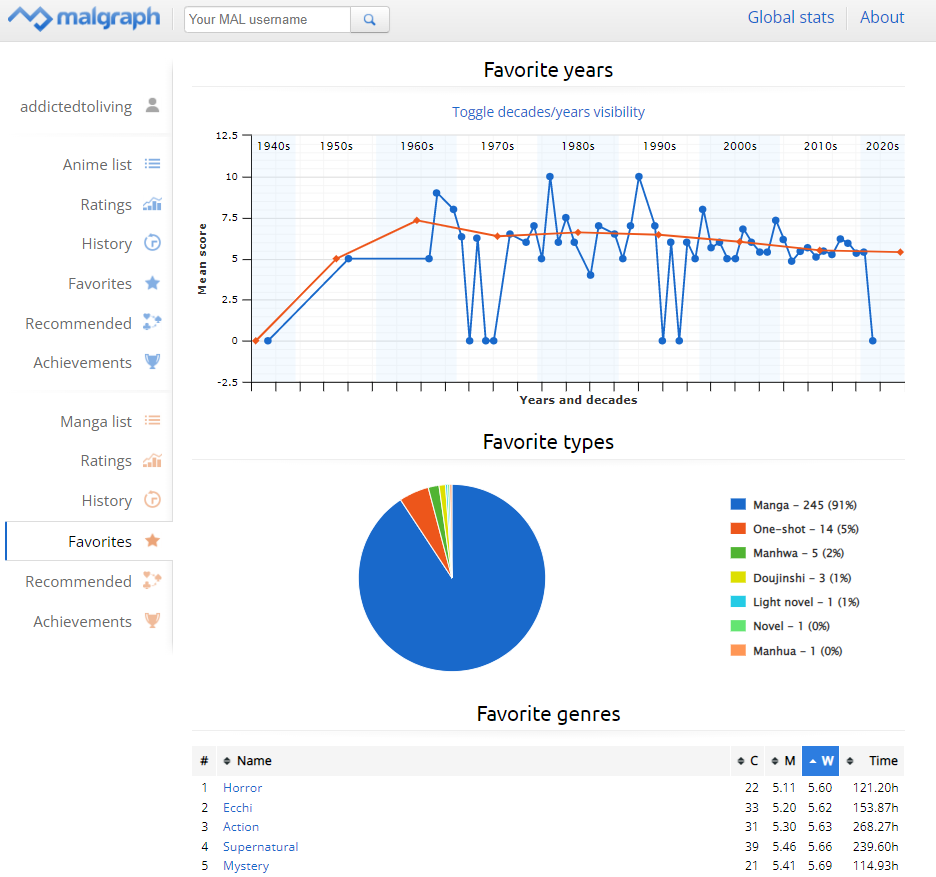Screen dimensions: 936x877
Task: Sort genres table by Name column
Action: pyautogui.click(x=254, y=761)
